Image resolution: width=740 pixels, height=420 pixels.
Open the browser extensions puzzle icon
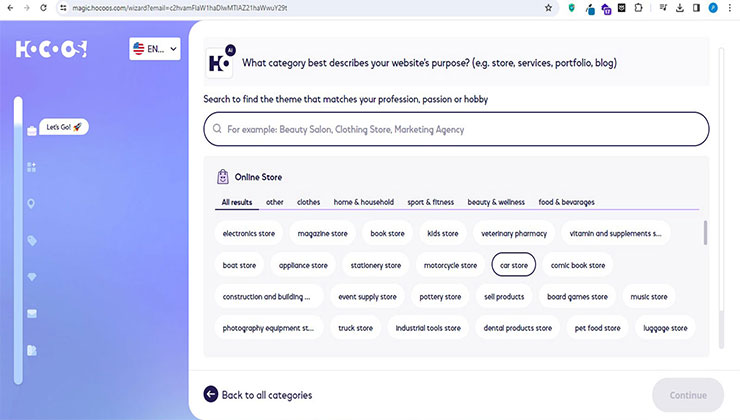tap(639, 8)
